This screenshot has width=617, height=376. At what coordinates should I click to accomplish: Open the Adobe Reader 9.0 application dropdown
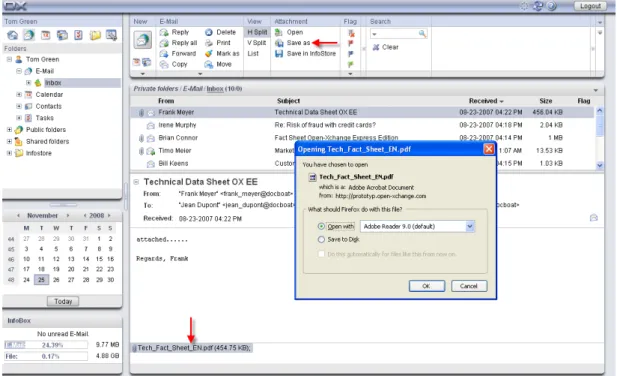coord(470,227)
